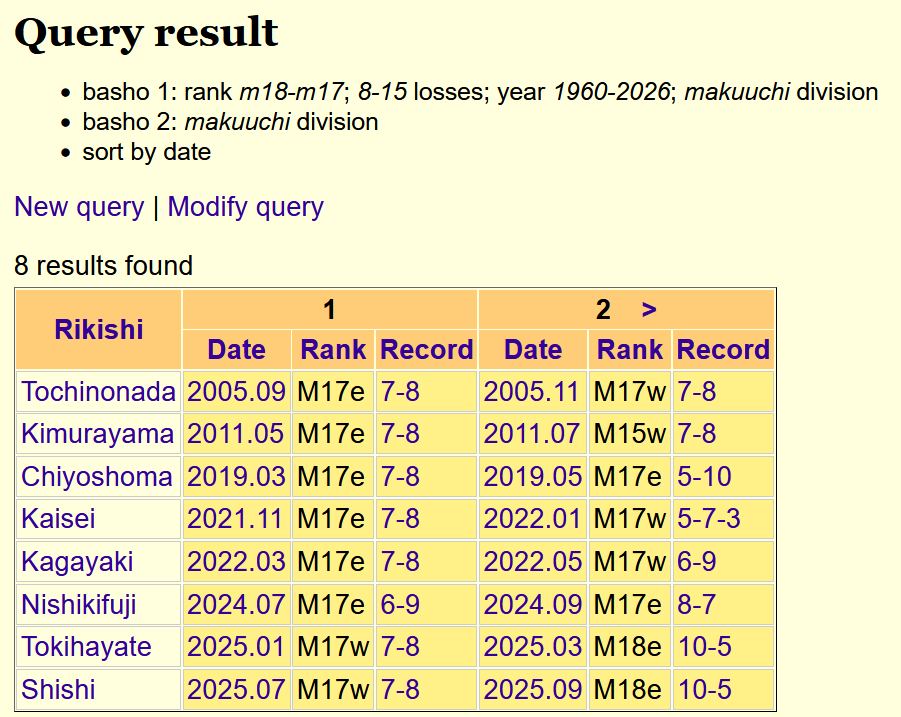This screenshot has height=717, width=901.
Task: View Shishi's 2025.07 7-8 record
Action: pos(400,690)
